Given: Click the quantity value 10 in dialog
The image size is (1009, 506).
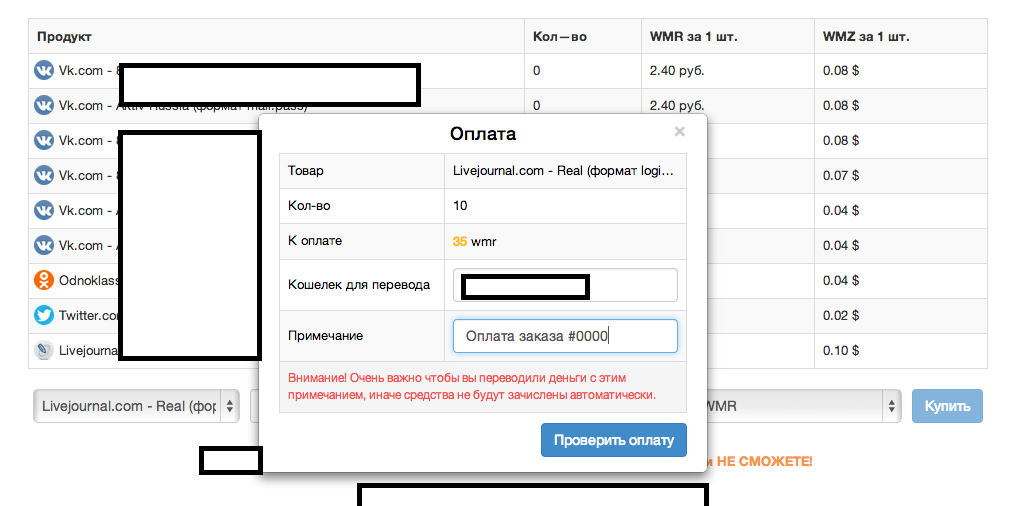Looking at the screenshot, I should pos(460,205).
